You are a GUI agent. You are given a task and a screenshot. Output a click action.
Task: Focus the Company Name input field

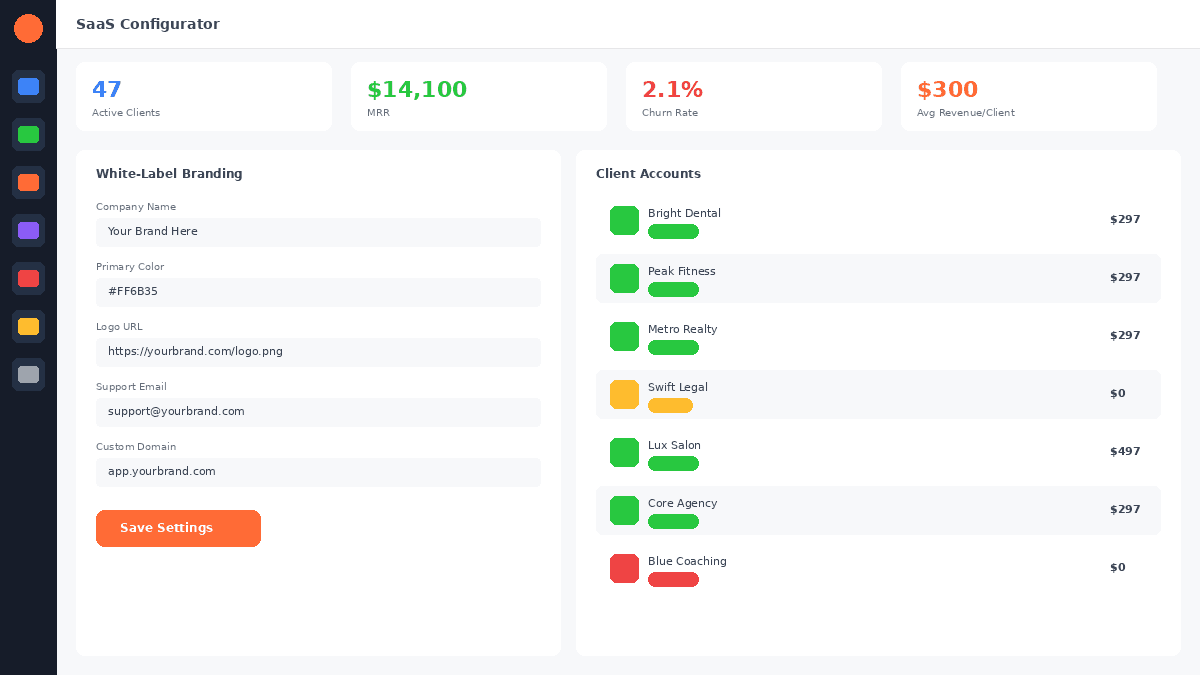(318, 232)
